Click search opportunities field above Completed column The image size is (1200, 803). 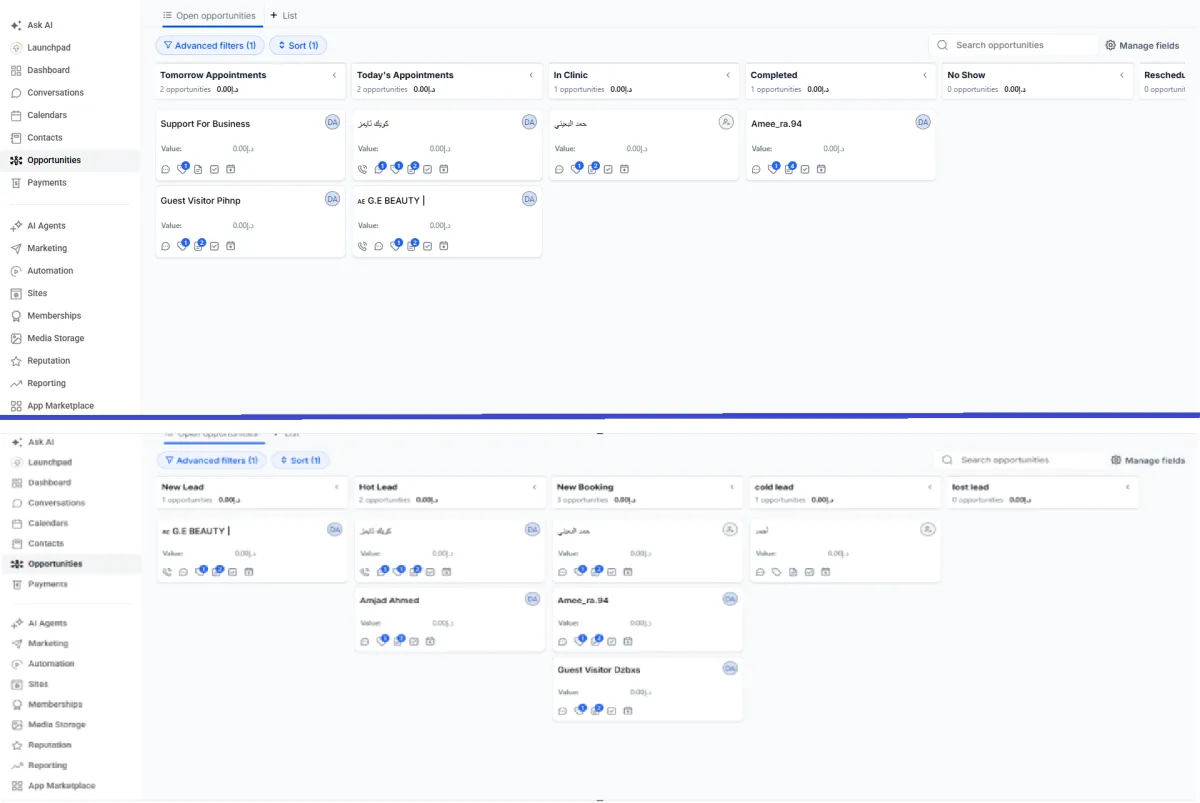[x=1013, y=45]
